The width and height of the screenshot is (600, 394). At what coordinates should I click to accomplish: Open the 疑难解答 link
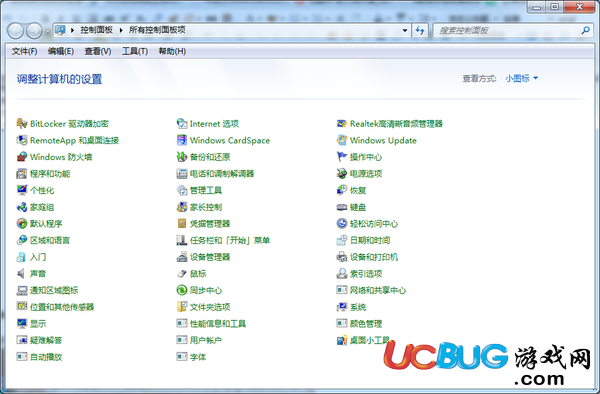point(46,340)
